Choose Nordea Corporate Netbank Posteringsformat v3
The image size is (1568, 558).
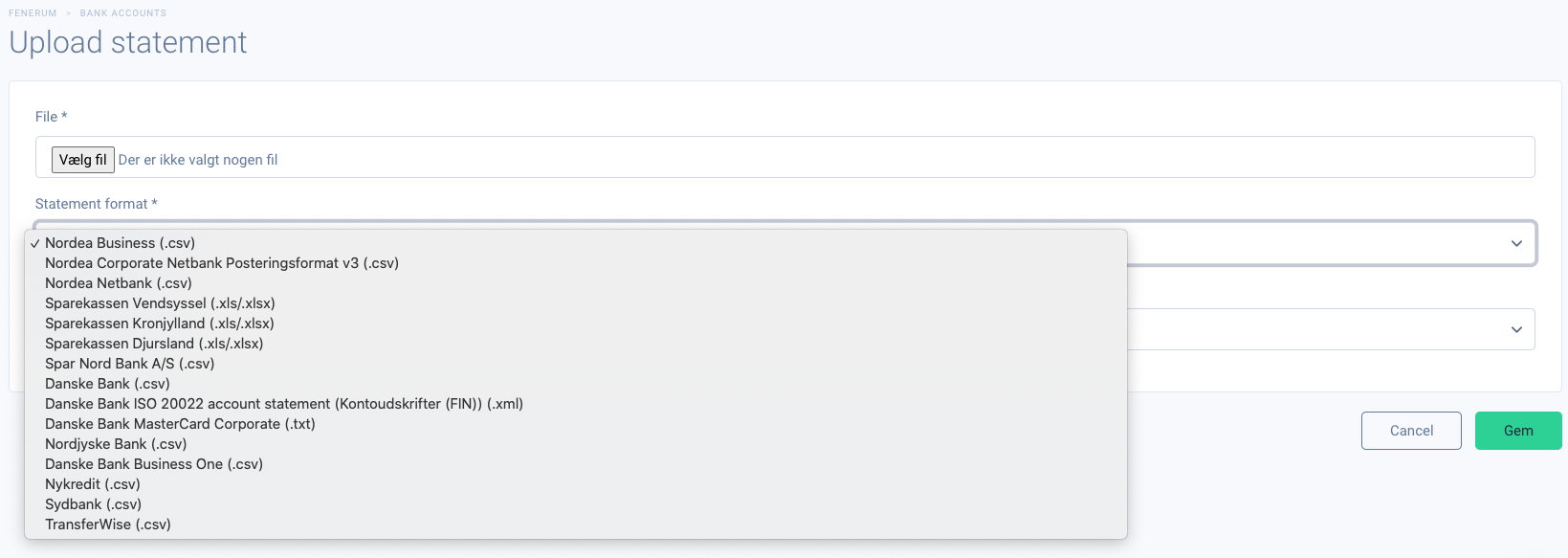pyautogui.click(x=576, y=263)
